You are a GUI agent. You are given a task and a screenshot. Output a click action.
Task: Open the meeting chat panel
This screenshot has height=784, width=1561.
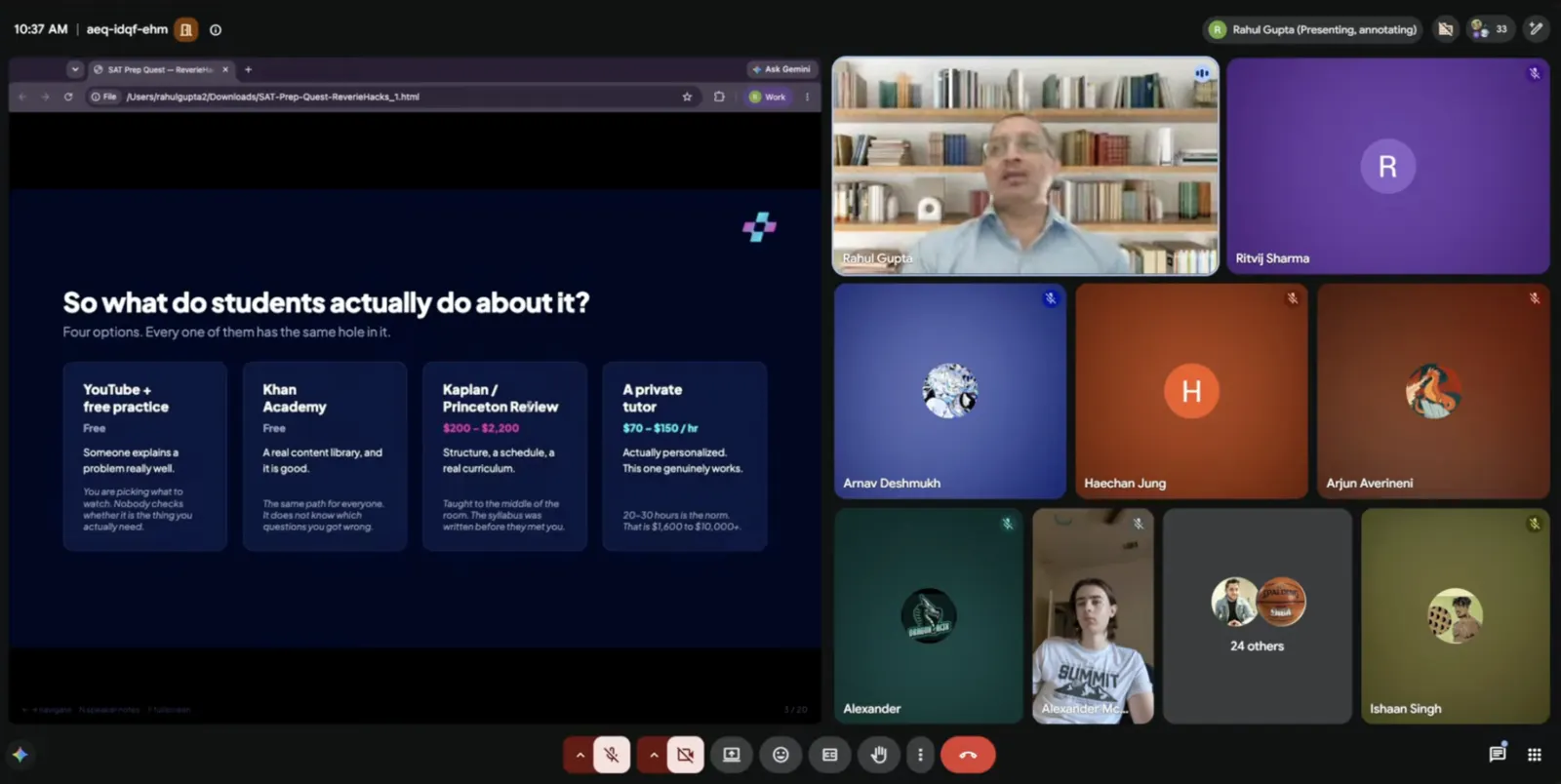click(x=1497, y=754)
